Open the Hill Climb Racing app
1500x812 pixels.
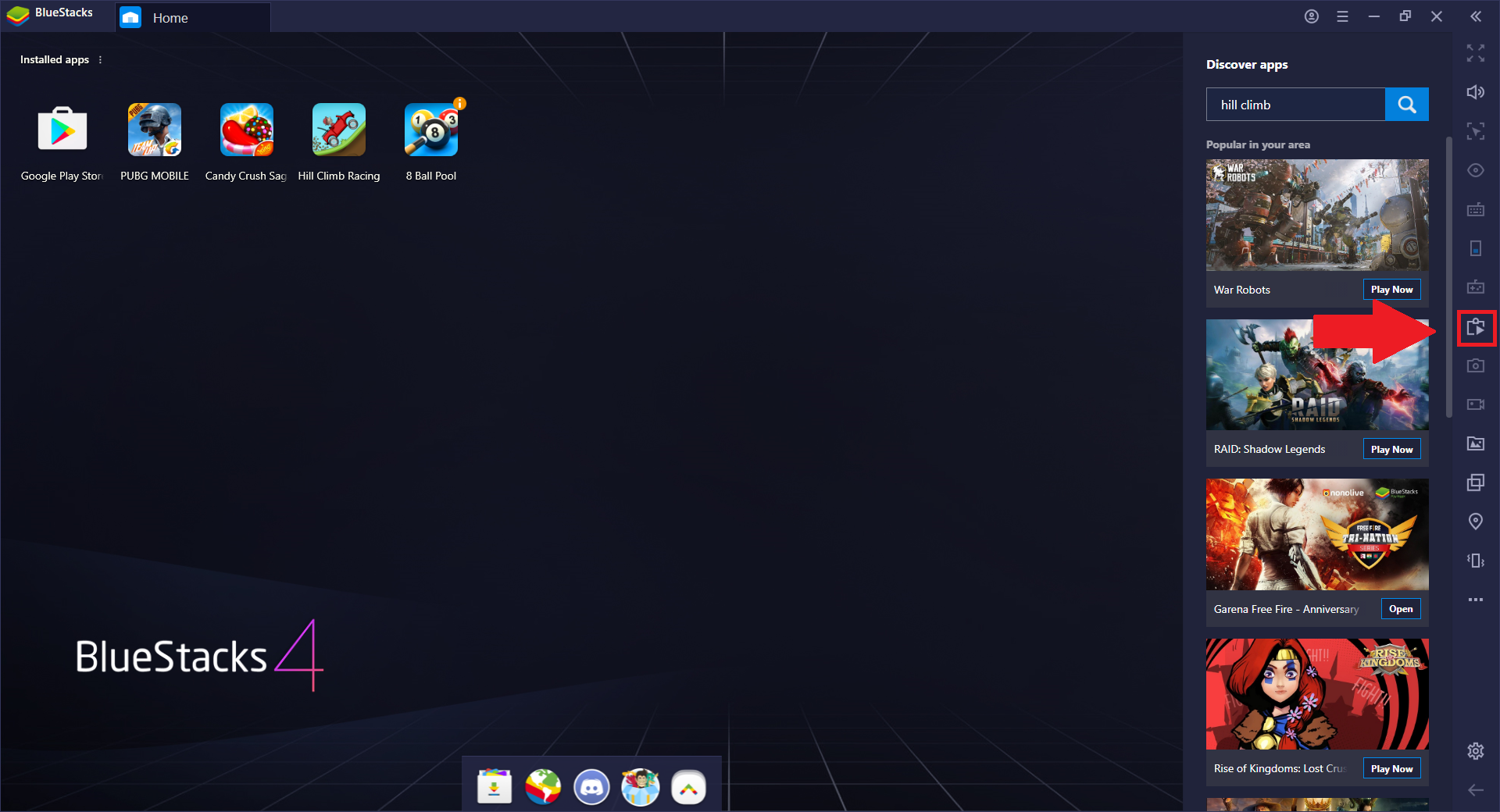pos(339,130)
